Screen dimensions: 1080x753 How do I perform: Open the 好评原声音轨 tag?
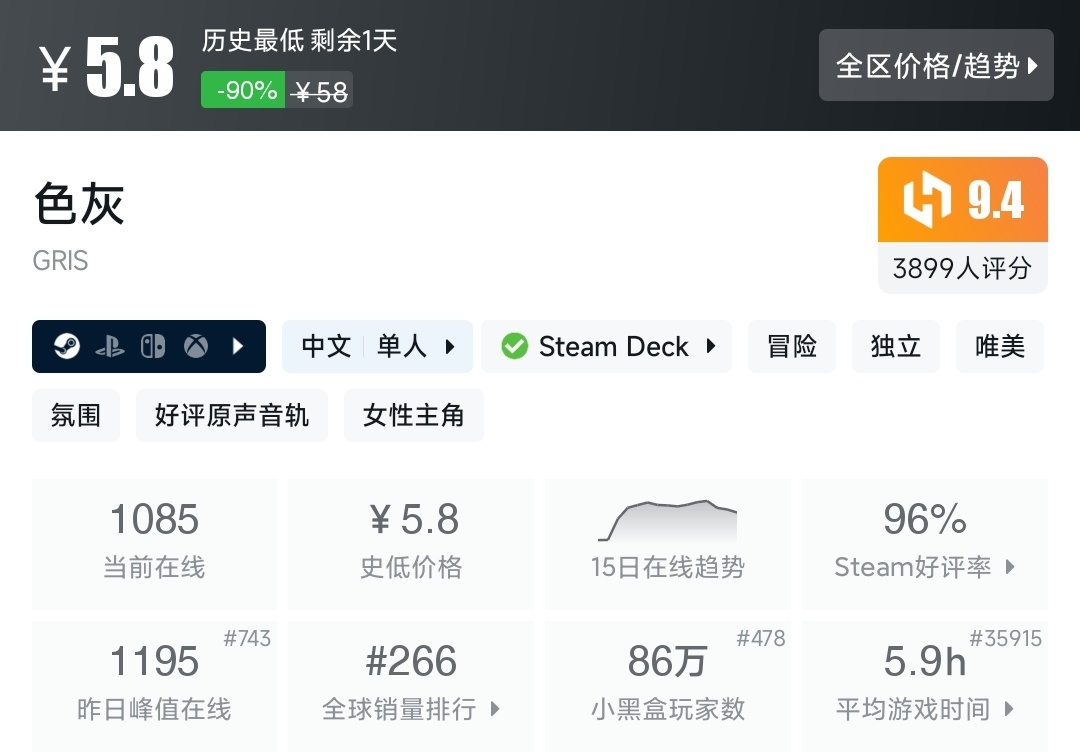pos(232,416)
